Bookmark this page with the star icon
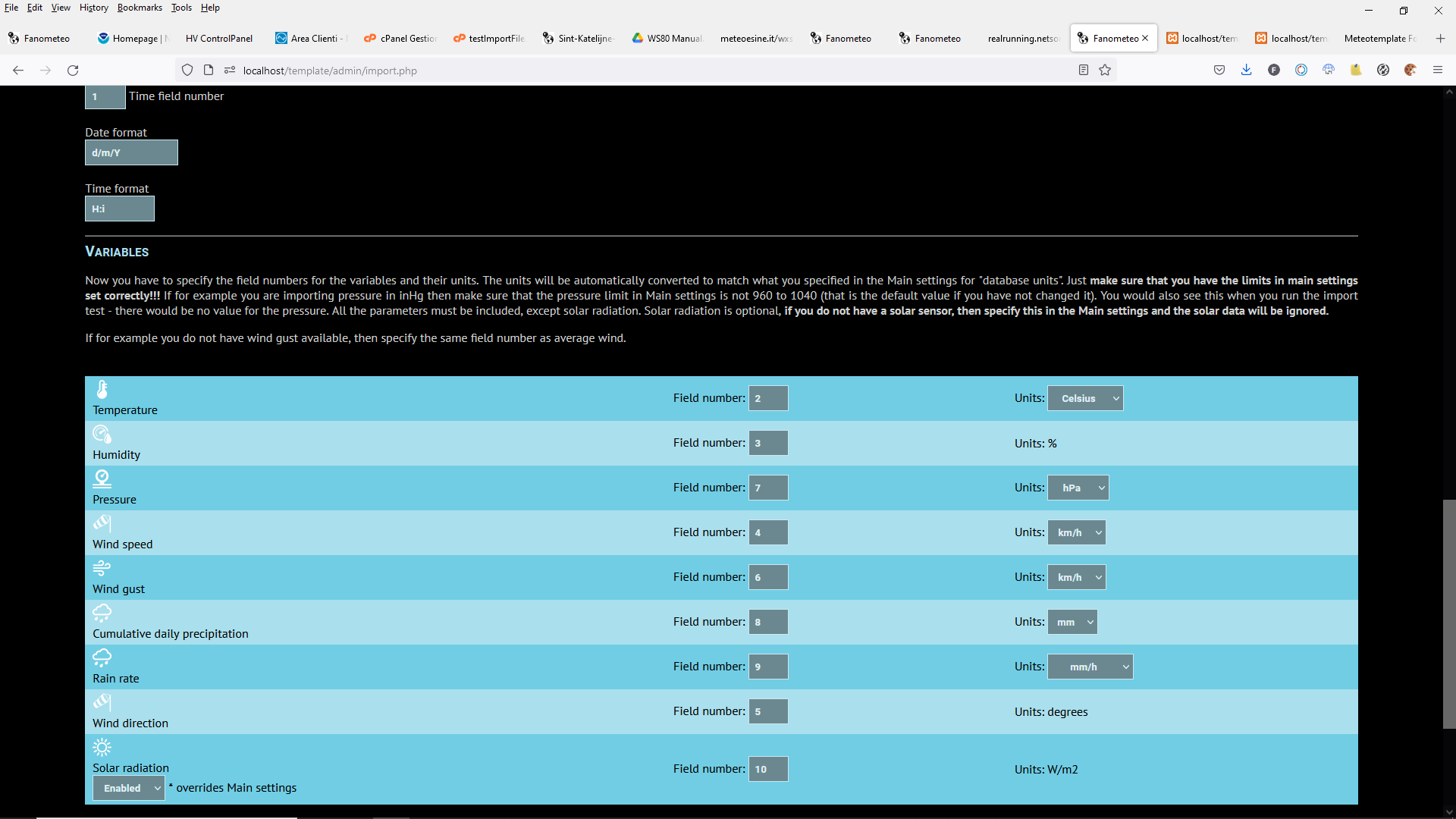 pyautogui.click(x=1105, y=70)
